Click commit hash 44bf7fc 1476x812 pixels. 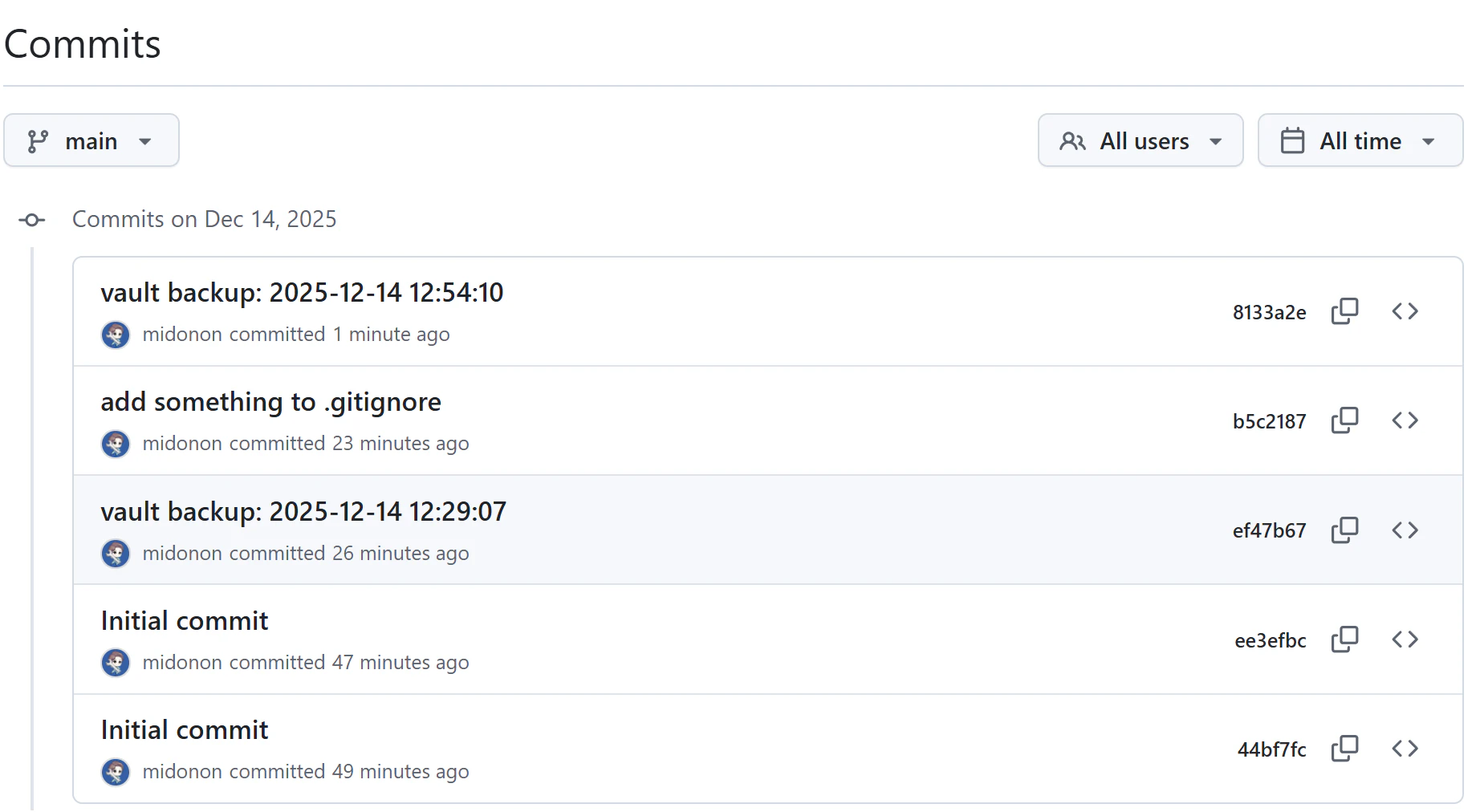coord(1271,749)
